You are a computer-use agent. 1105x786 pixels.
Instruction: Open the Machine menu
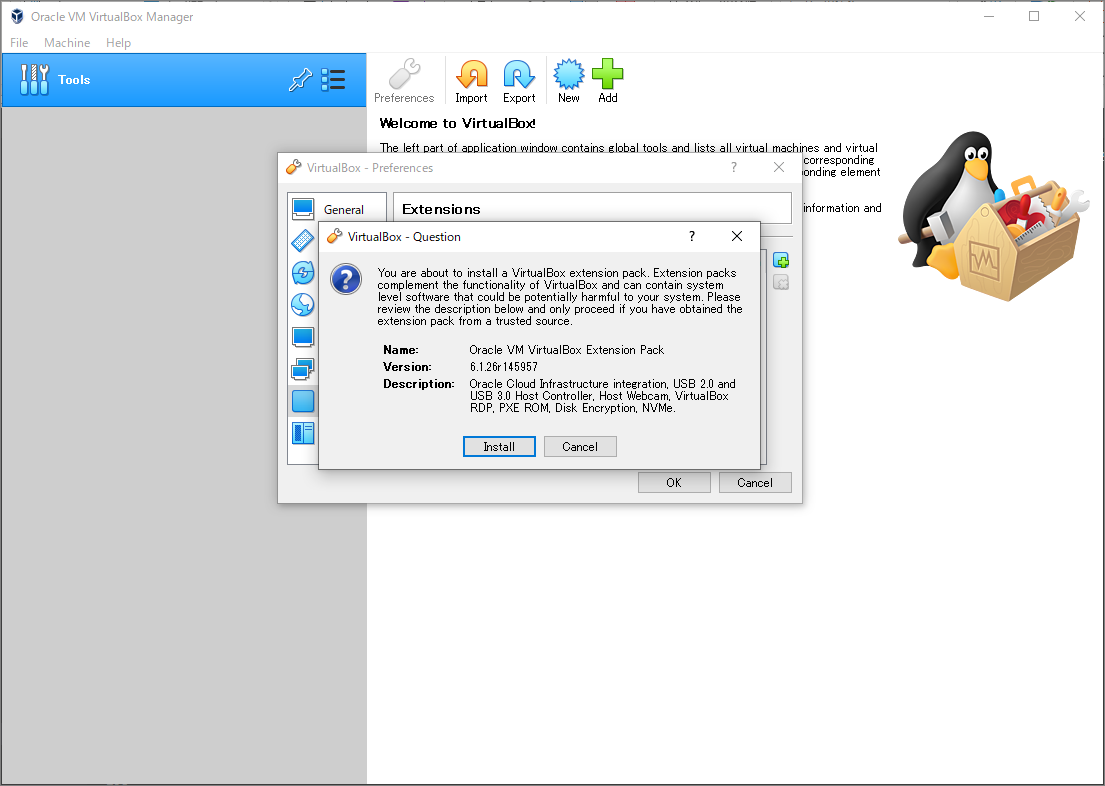pyautogui.click(x=67, y=42)
